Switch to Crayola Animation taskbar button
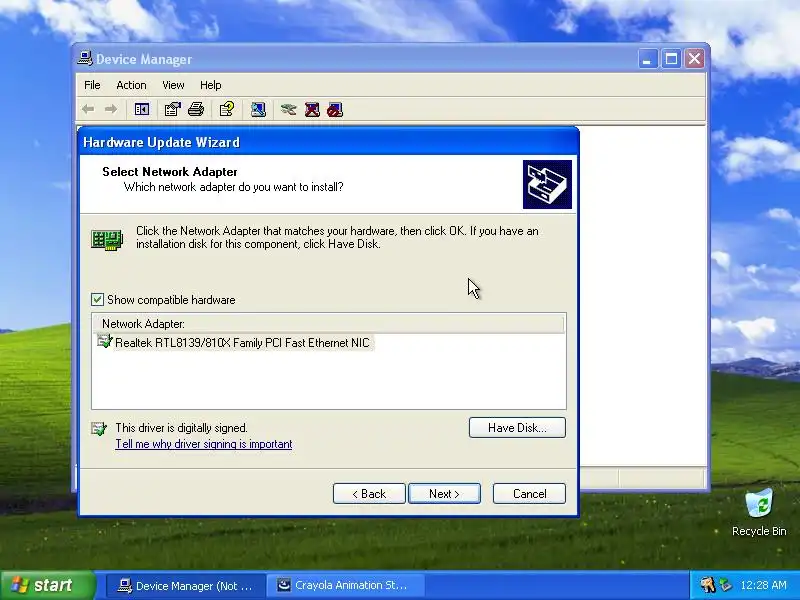This screenshot has width=800, height=600. point(346,585)
